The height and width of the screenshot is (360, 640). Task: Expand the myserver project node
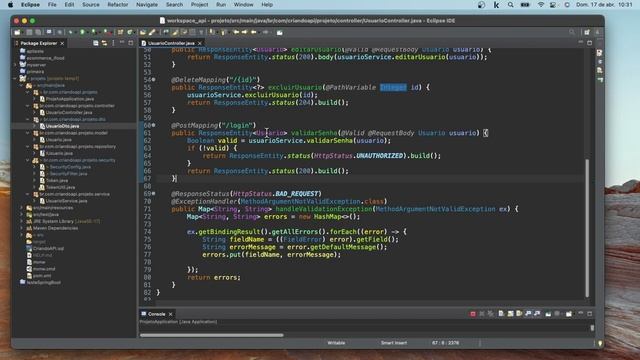15,65
